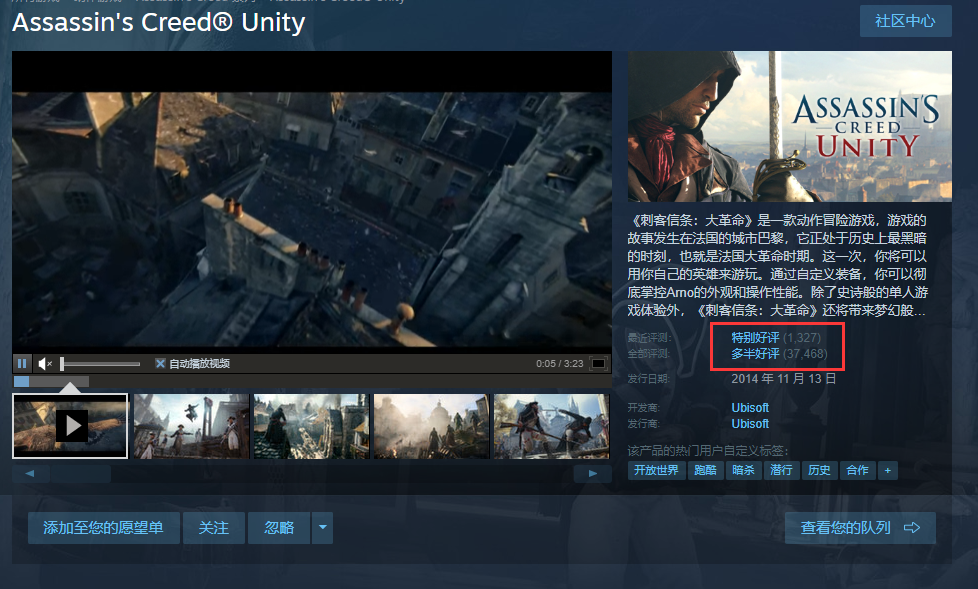The height and width of the screenshot is (589, 978).
Task: Toggle fullscreen video icon
Action: [x=598, y=363]
